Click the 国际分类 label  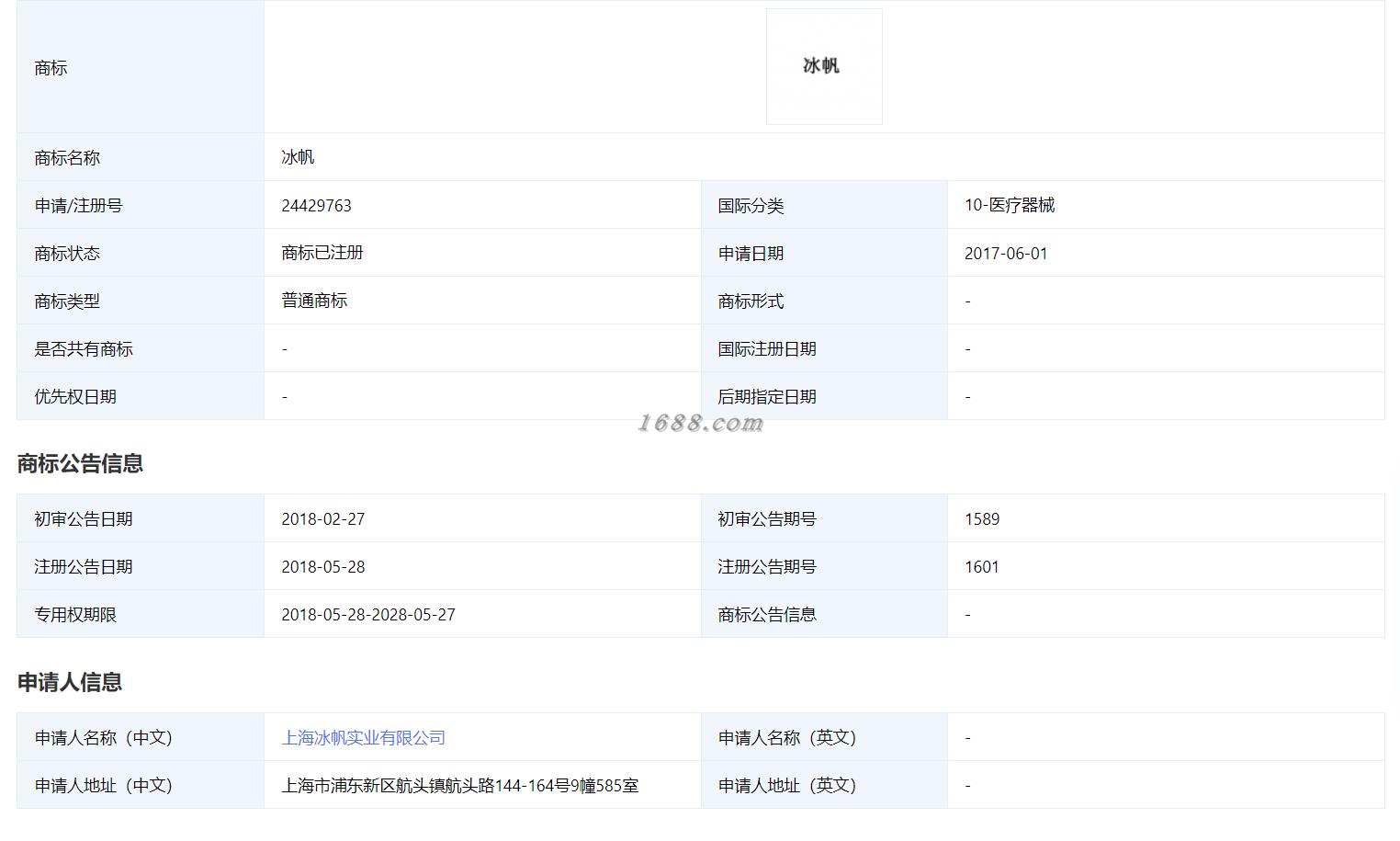[751, 205]
